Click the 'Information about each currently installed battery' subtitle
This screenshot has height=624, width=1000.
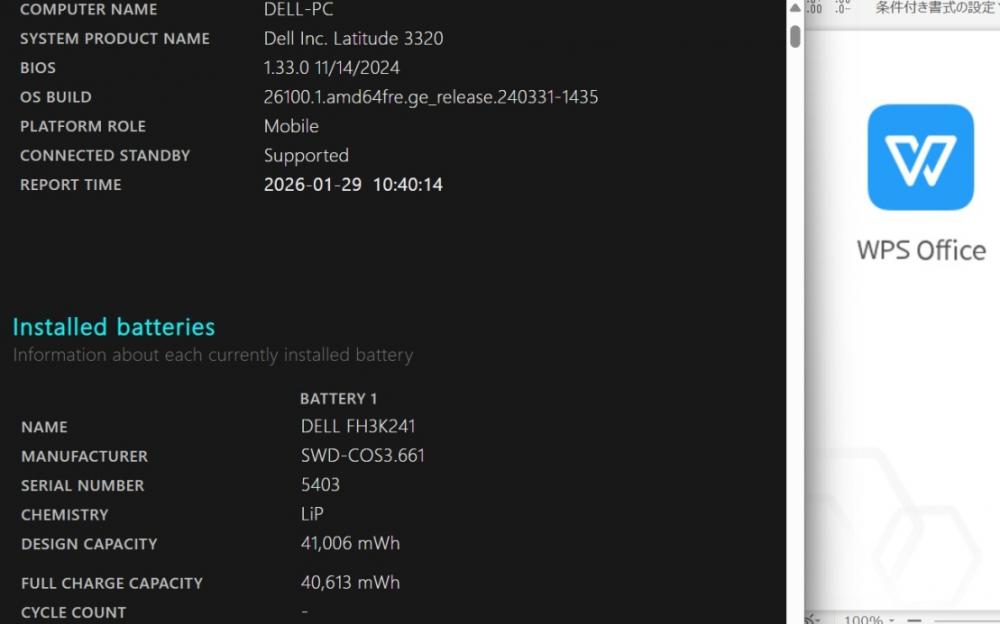[213, 355]
